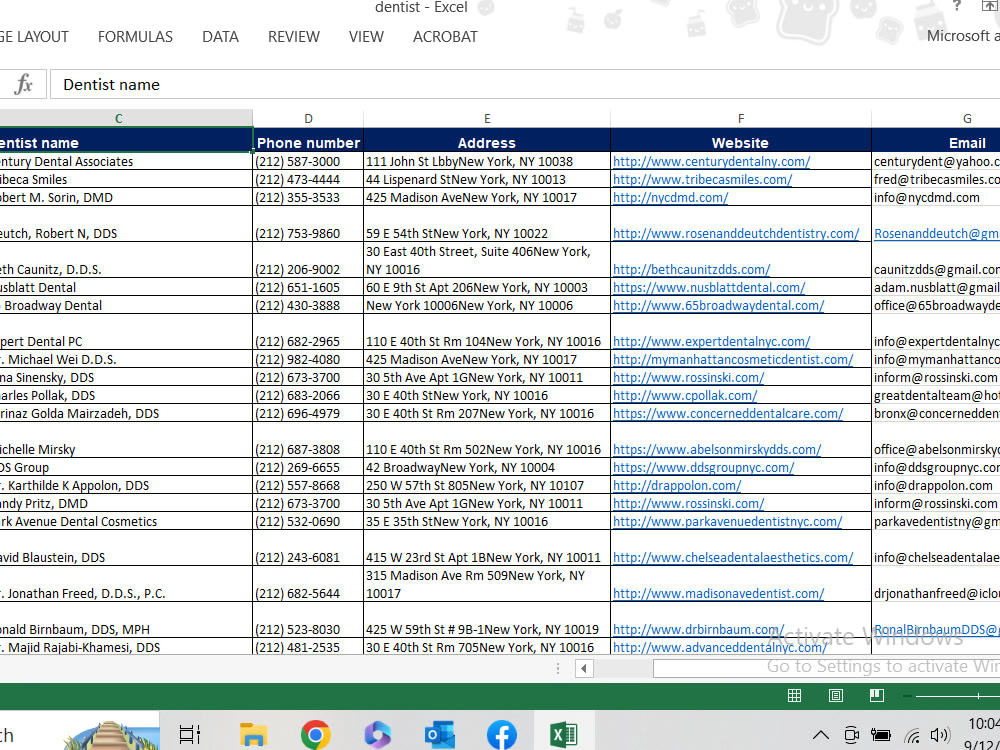
Task: Open the volume speaker tray icon
Action: [939, 735]
